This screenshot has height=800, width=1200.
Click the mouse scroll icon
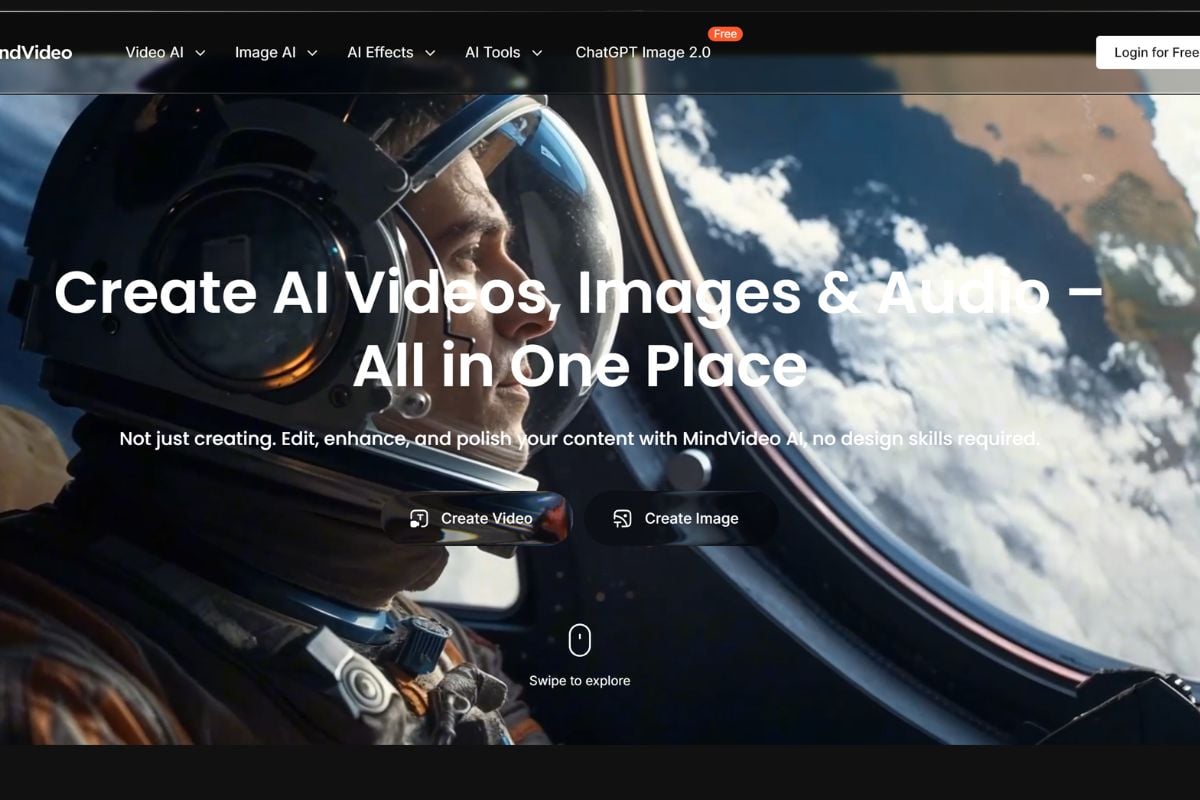(x=580, y=640)
